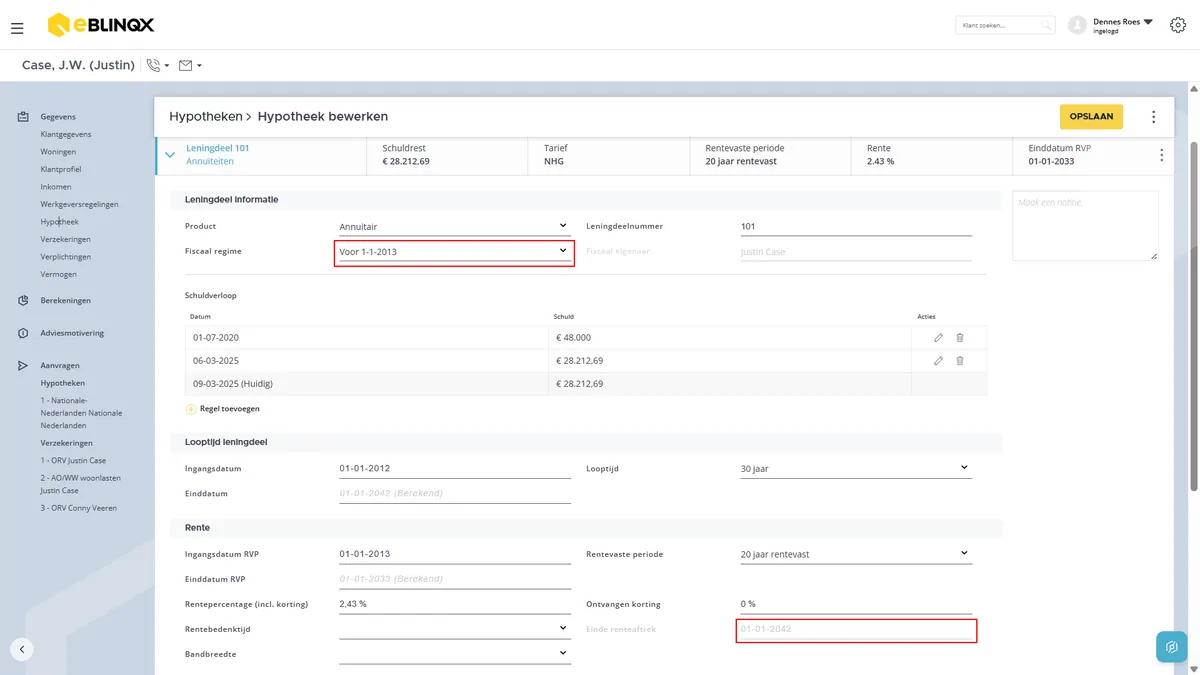This screenshot has height=675, width=1200.
Task: Go to Woningen in the sidebar
Action: (x=58, y=152)
